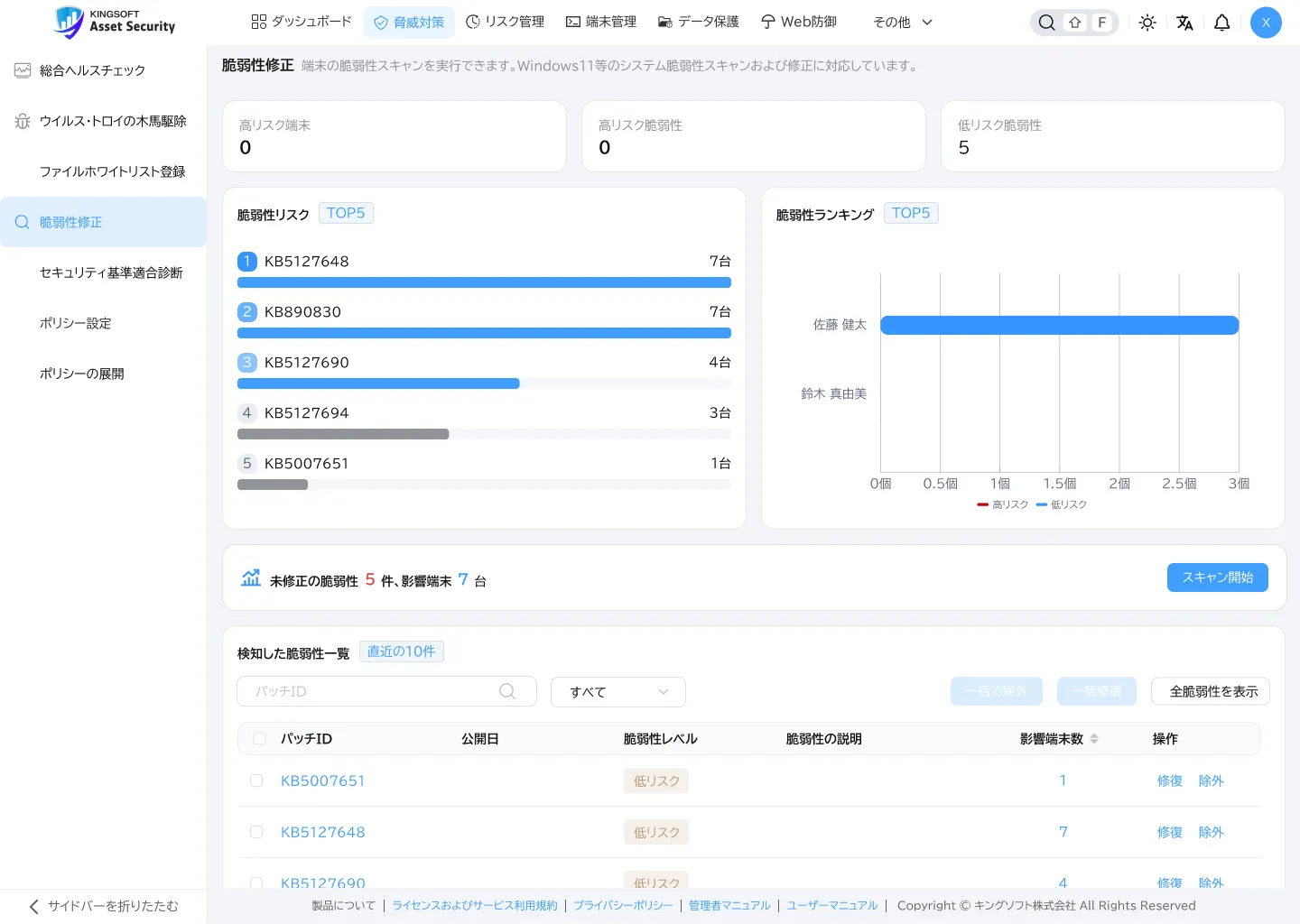Click 除外 for KB5127648
The width and height of the screenshot is (1300, 924).
pos(1212,832)
